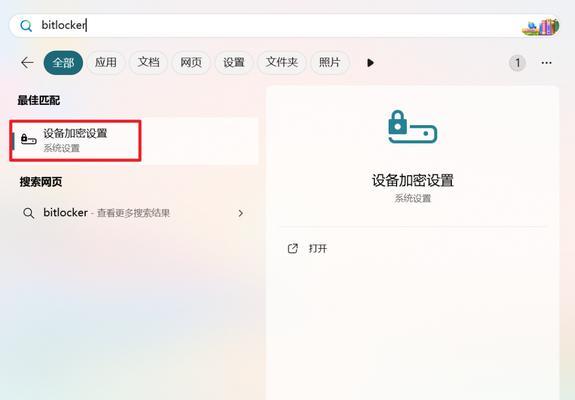Open the three-dot more options menu
This screenshot has width=575, height=400.
[x=546, y=63]
